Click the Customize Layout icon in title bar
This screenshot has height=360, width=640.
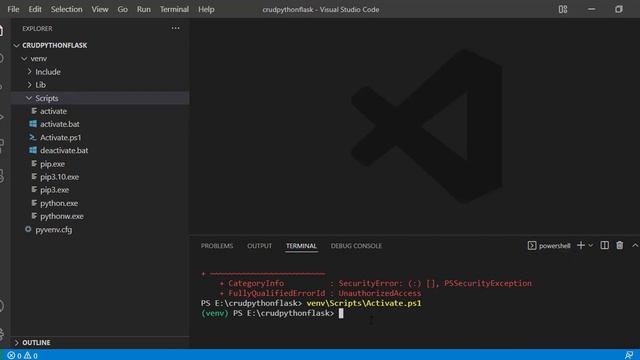pyautogui.click(x=563, y=9)
